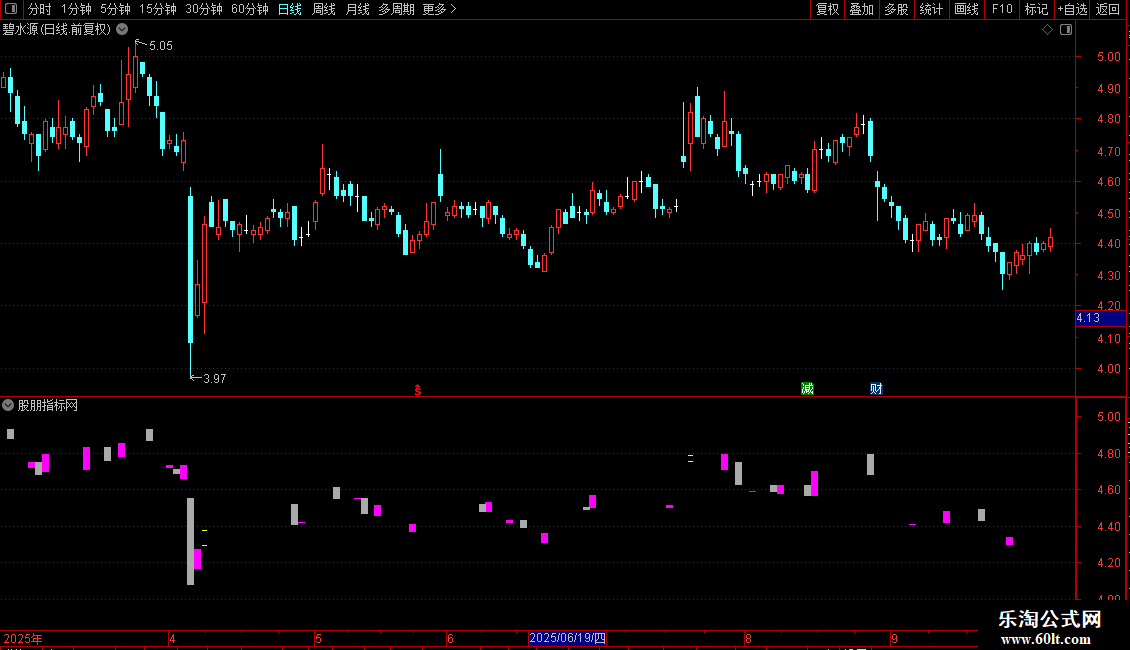The image size is (1130, 650).
Task: Click the 复权 adjustment button
Action: [827, 9]
